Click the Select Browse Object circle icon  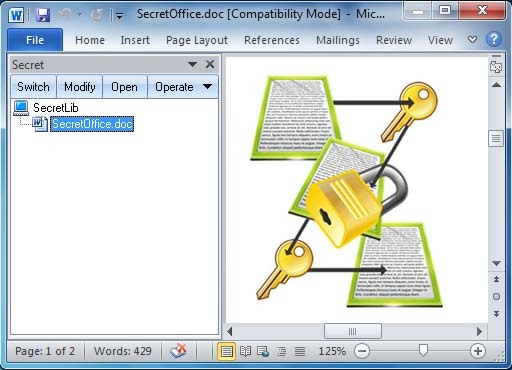click(496, 296)
